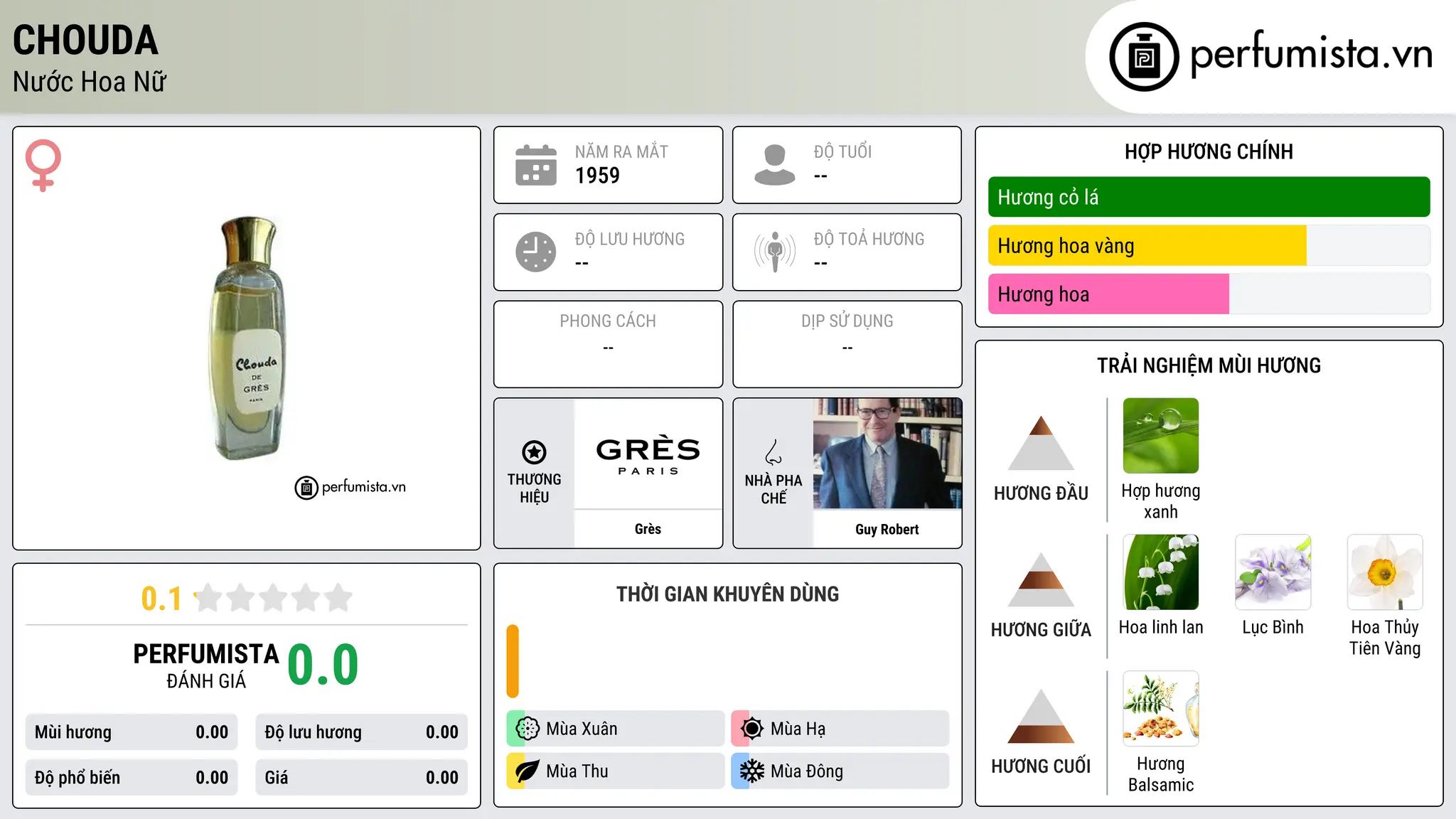Click the Hoa Thủy Tiên Vàng note label
The height and width of the screenshot is (819, 1456).
(x=1385, y=638)
